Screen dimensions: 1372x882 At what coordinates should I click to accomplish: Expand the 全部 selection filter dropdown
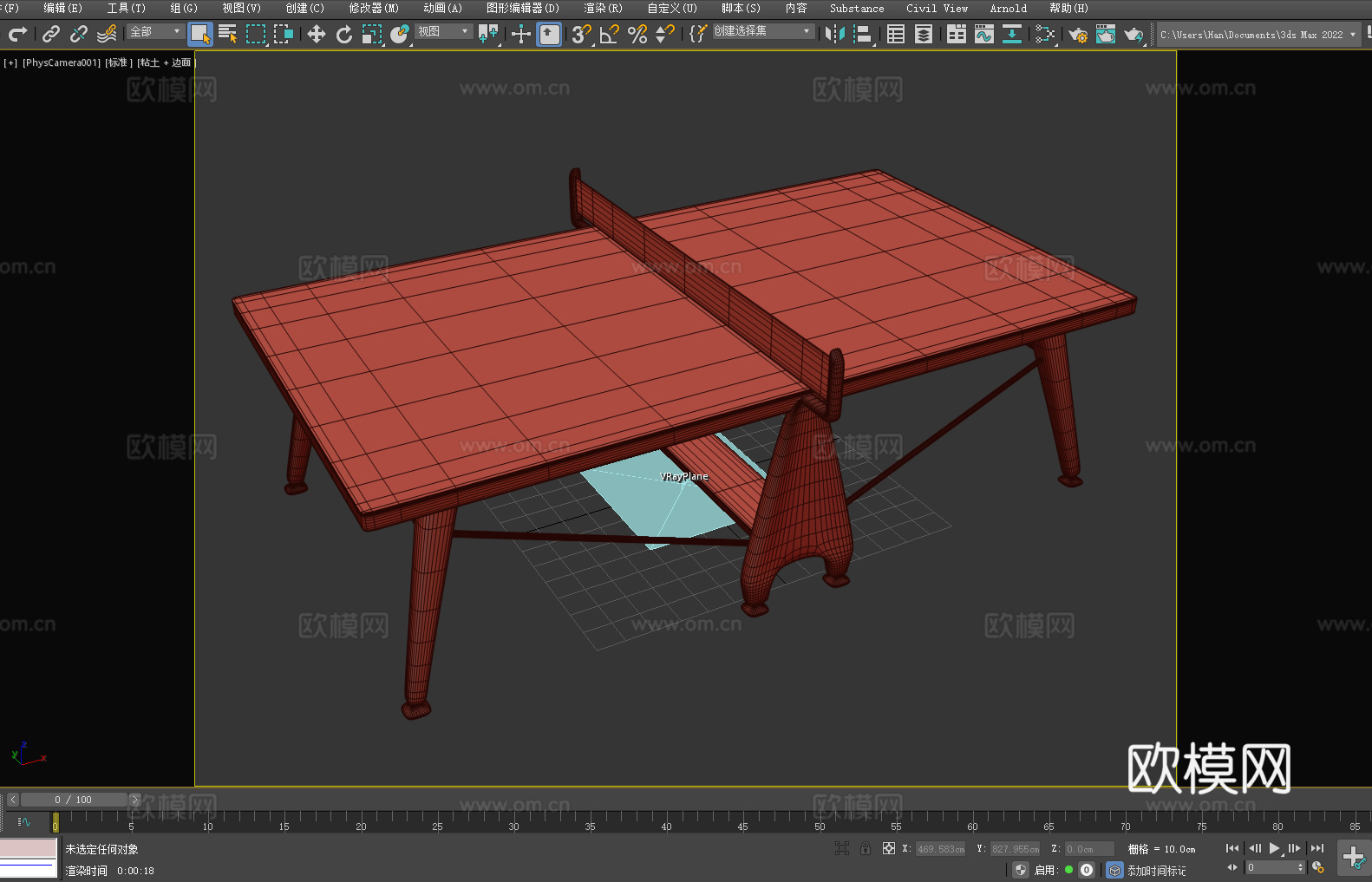coord(155,31)
